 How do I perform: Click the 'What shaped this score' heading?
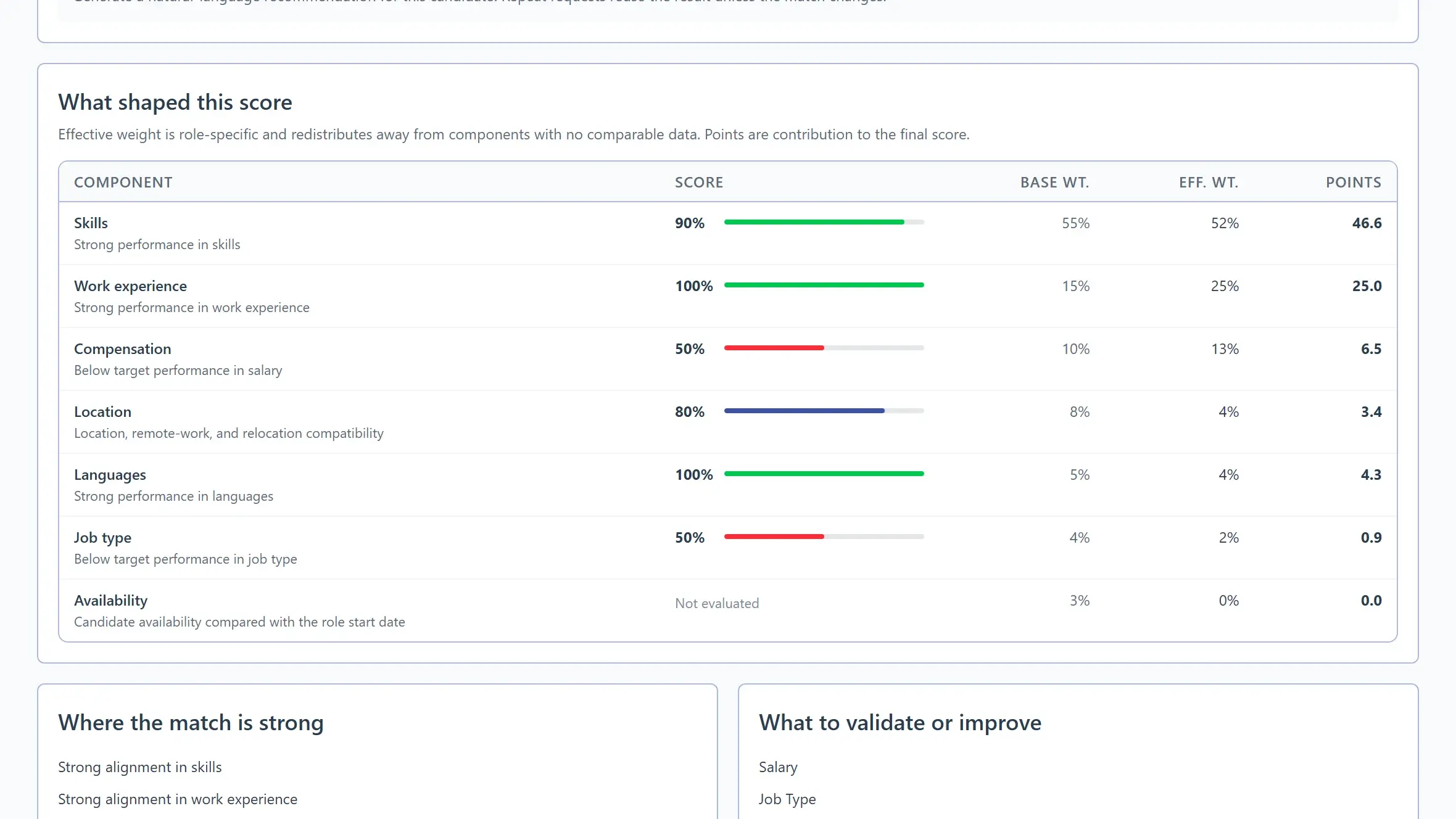click(175, 102)
